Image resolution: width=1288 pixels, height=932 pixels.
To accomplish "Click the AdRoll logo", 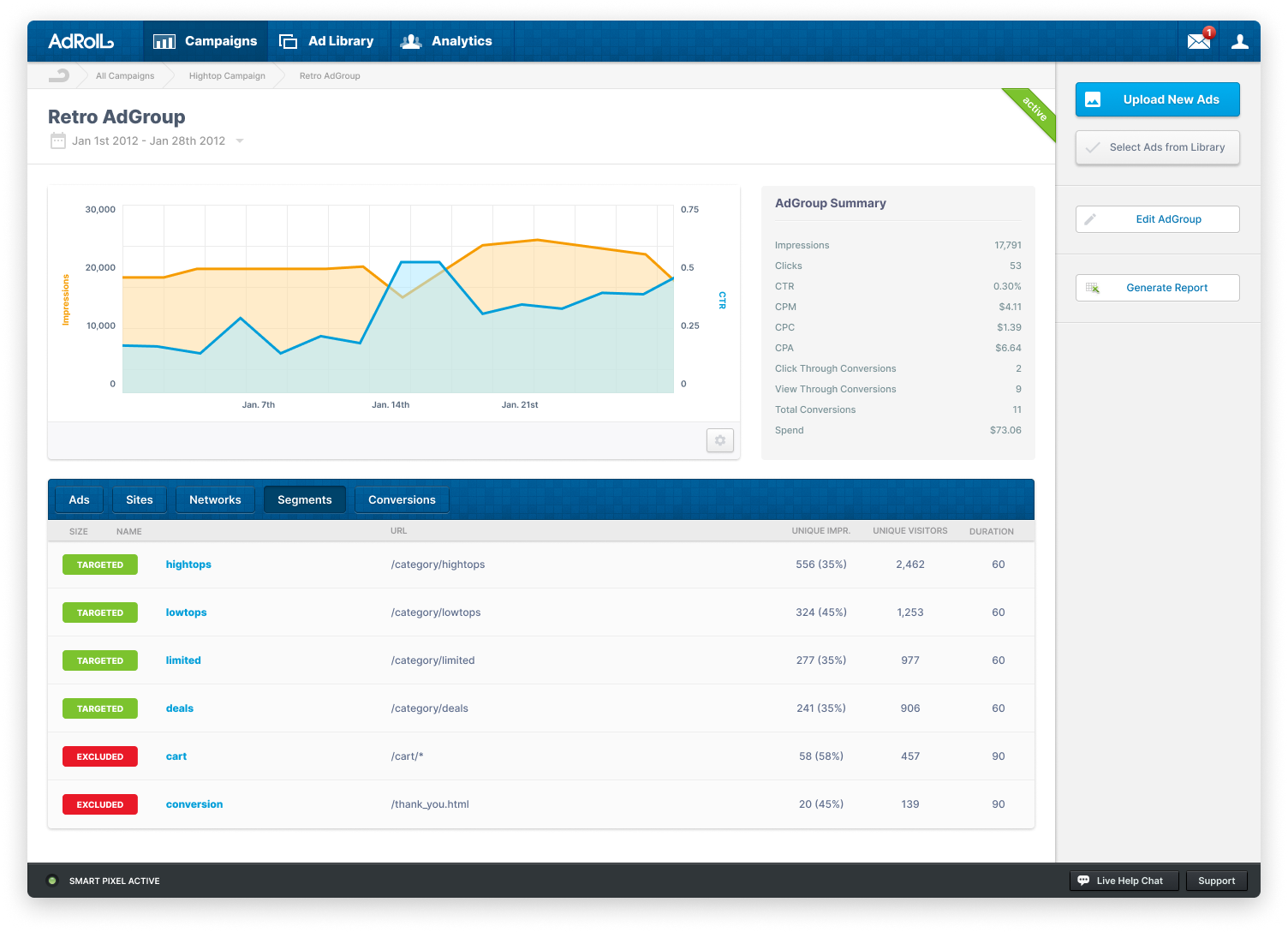I will [x=81, y=41].
